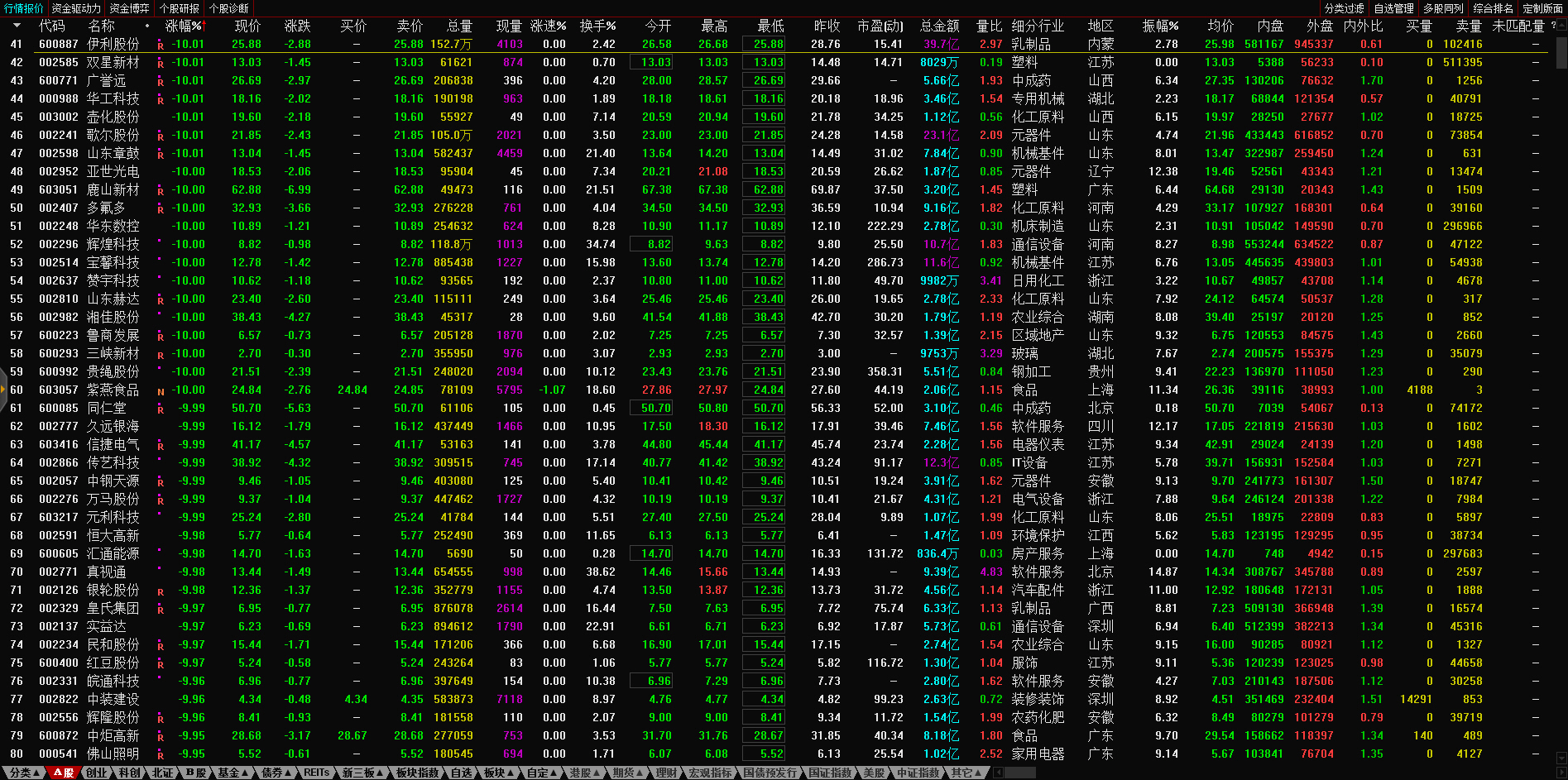Open the column header dropdown triangle before 代码
Viewport: 1568px width, 780px height.
tap(17, 26)
